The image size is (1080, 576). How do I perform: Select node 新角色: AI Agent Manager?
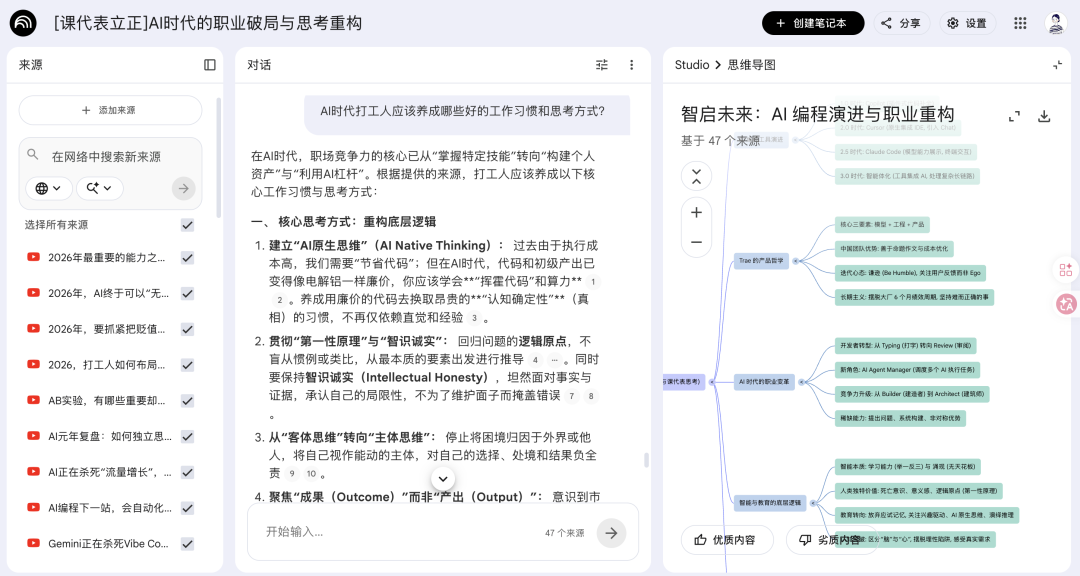pyautogui.click(x=907, y=370)
